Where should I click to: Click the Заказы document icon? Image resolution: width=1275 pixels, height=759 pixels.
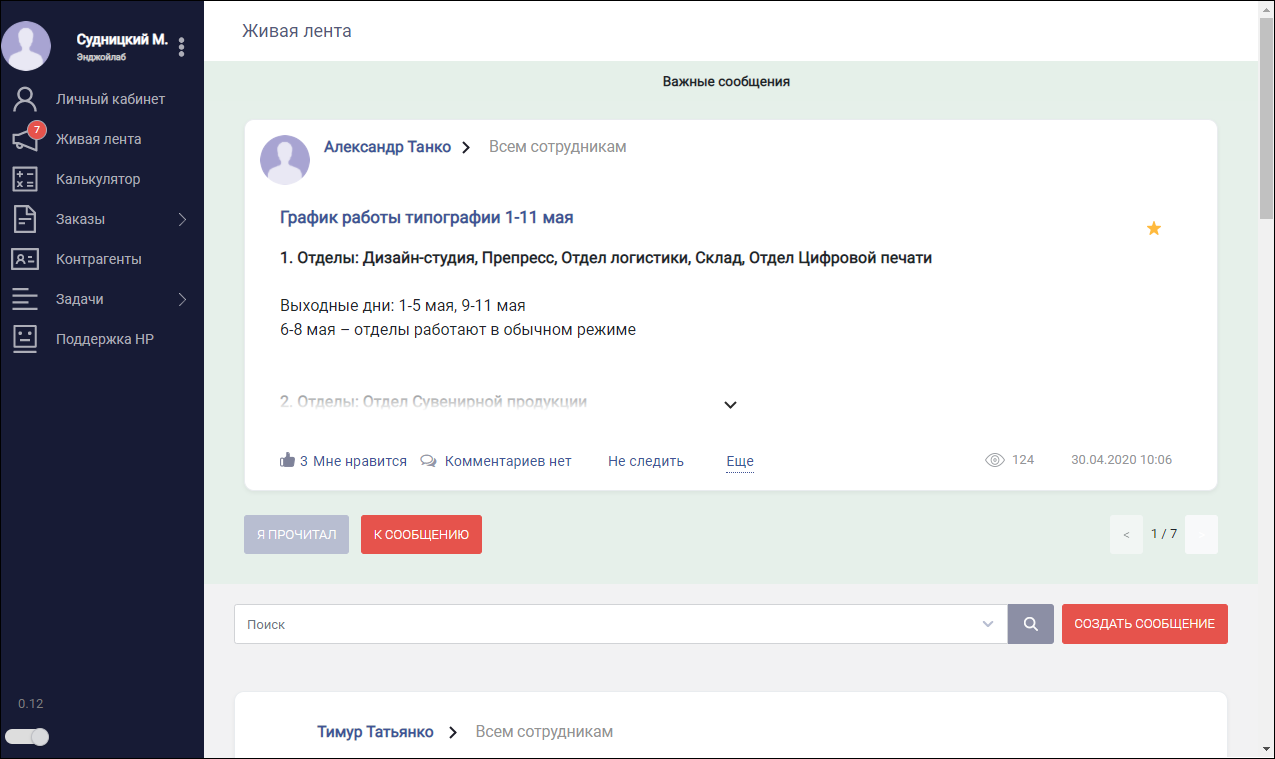(x=25, y=219)
